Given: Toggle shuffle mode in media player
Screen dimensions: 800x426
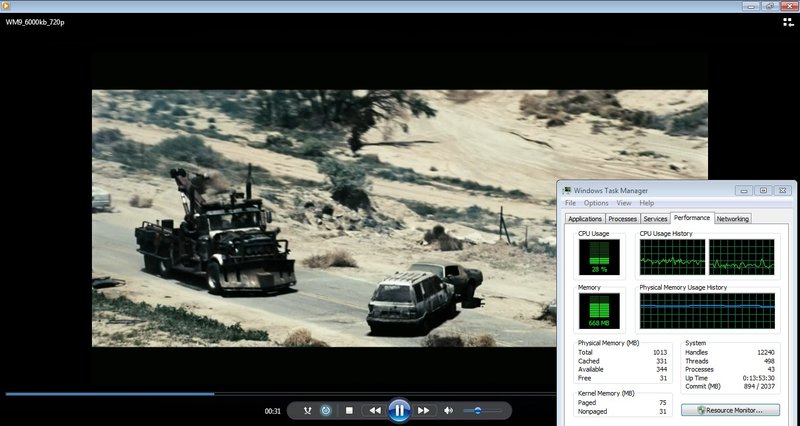Looking at the screenshot, I should tap(307, 411).
